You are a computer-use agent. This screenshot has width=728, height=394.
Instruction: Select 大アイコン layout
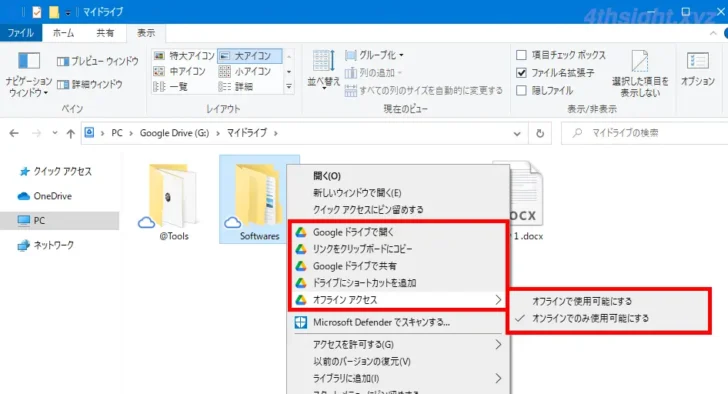(x=249, y=56)
